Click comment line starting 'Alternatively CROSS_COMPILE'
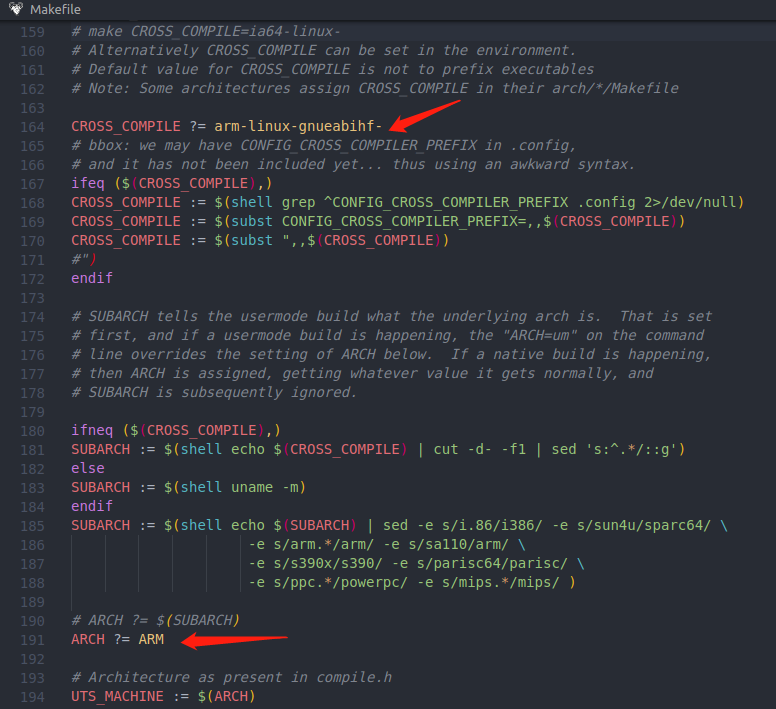Screen dimensions: 776x709 [324, 50]
